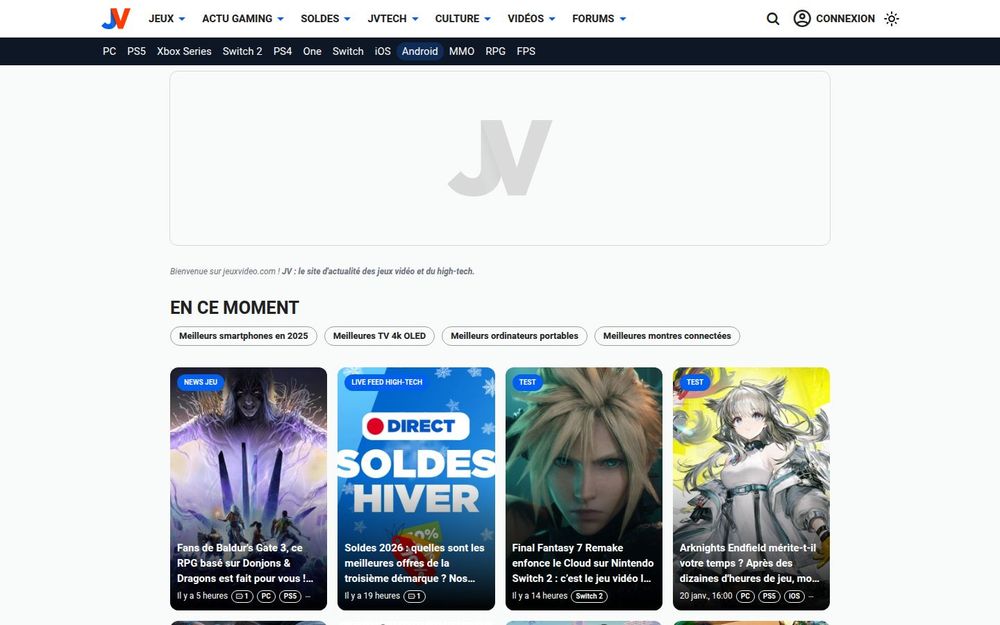Click the JV logo in the header
This screenshot has height=625, width=1000.
click(x=115, y=18)
